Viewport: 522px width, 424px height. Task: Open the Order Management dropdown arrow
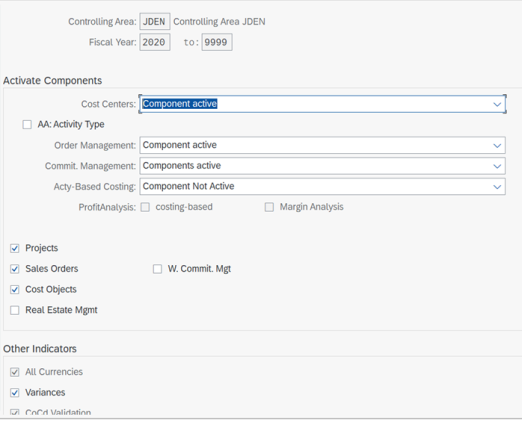pyautogui.click(x=497, y=146)
